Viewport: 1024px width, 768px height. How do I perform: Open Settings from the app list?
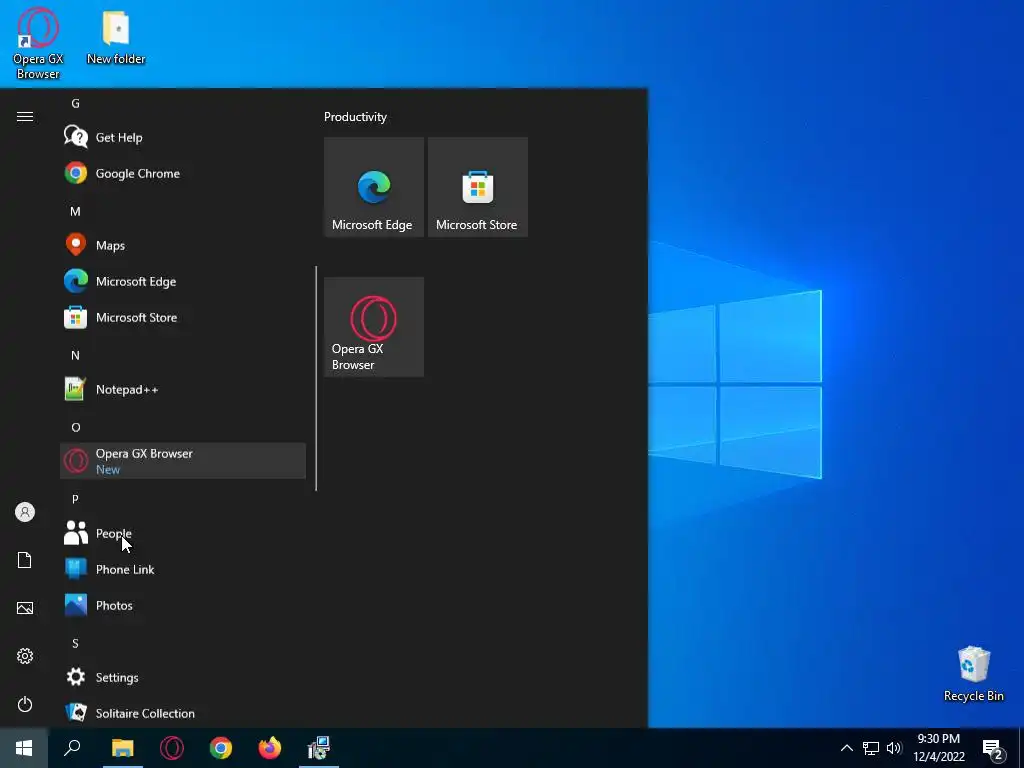(x=183, y=677)
